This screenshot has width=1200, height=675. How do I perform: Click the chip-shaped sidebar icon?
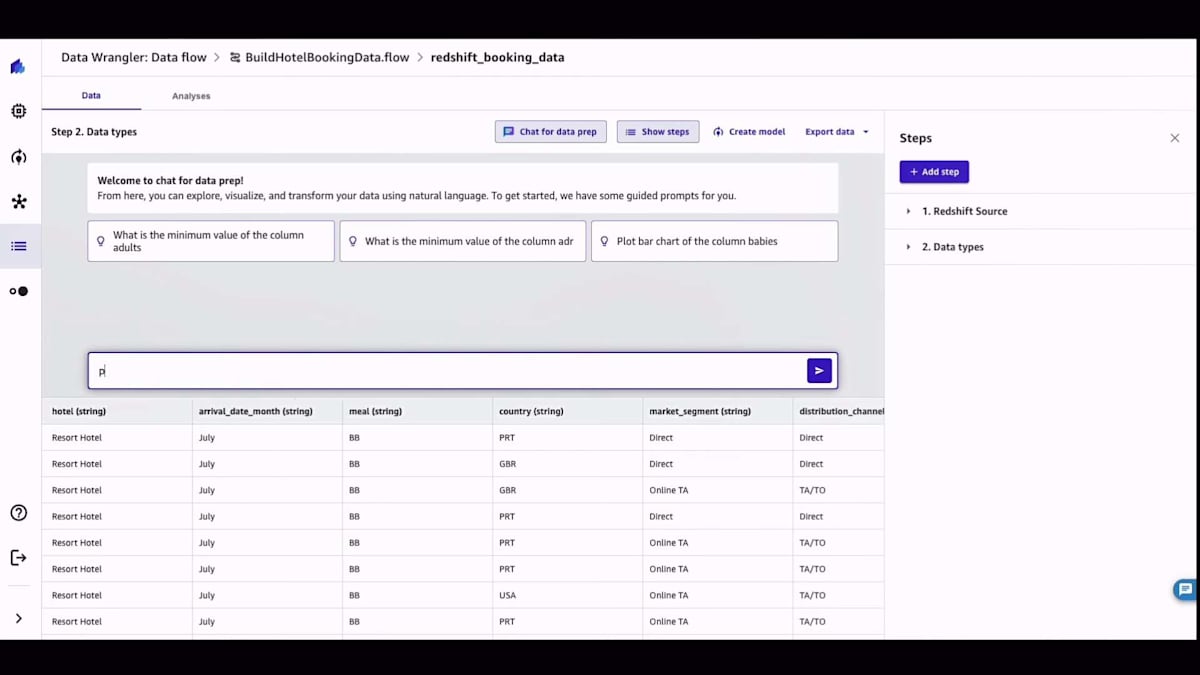coord(18,111)
